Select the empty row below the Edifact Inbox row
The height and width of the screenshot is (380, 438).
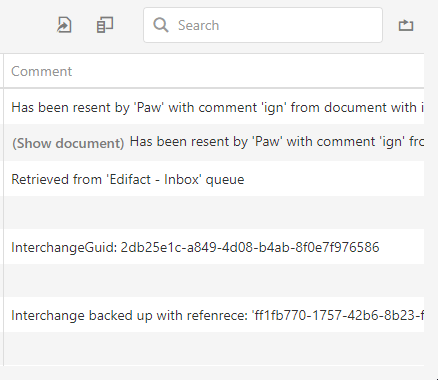(x=214, y=213)
